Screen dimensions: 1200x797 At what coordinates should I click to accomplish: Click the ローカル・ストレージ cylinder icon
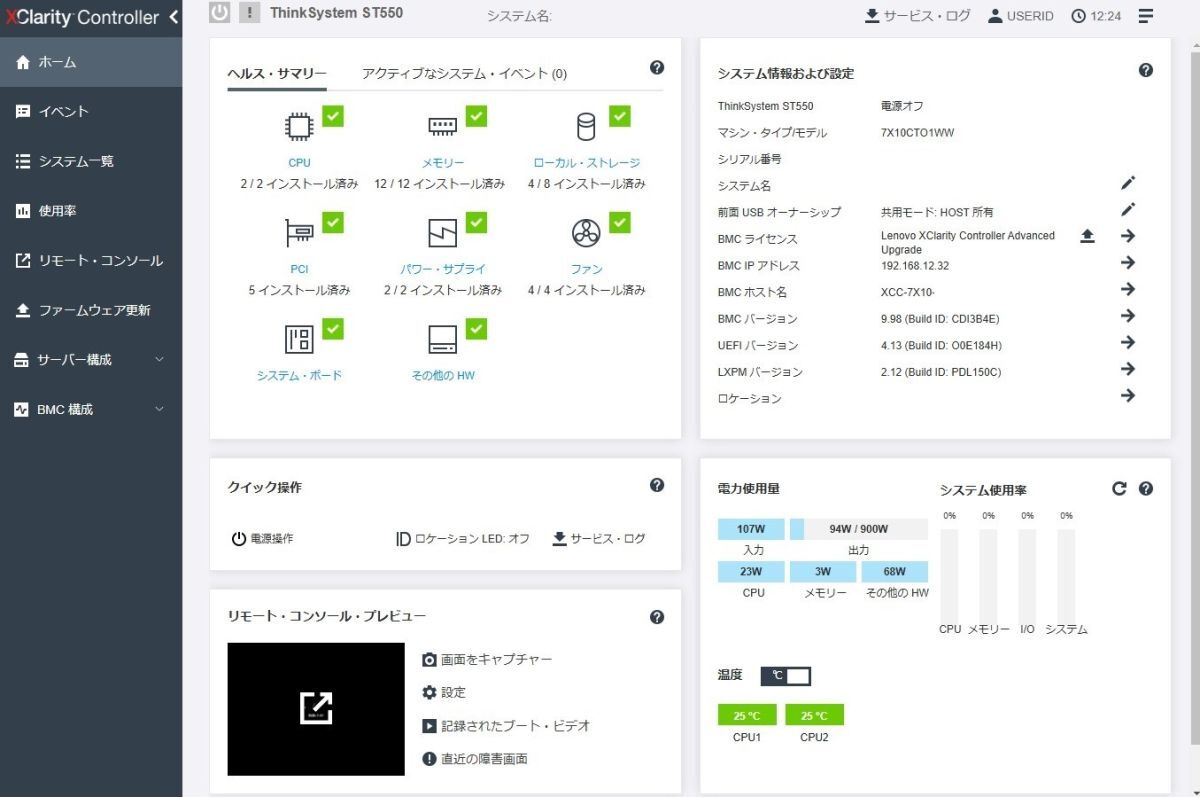coord(586,127)
